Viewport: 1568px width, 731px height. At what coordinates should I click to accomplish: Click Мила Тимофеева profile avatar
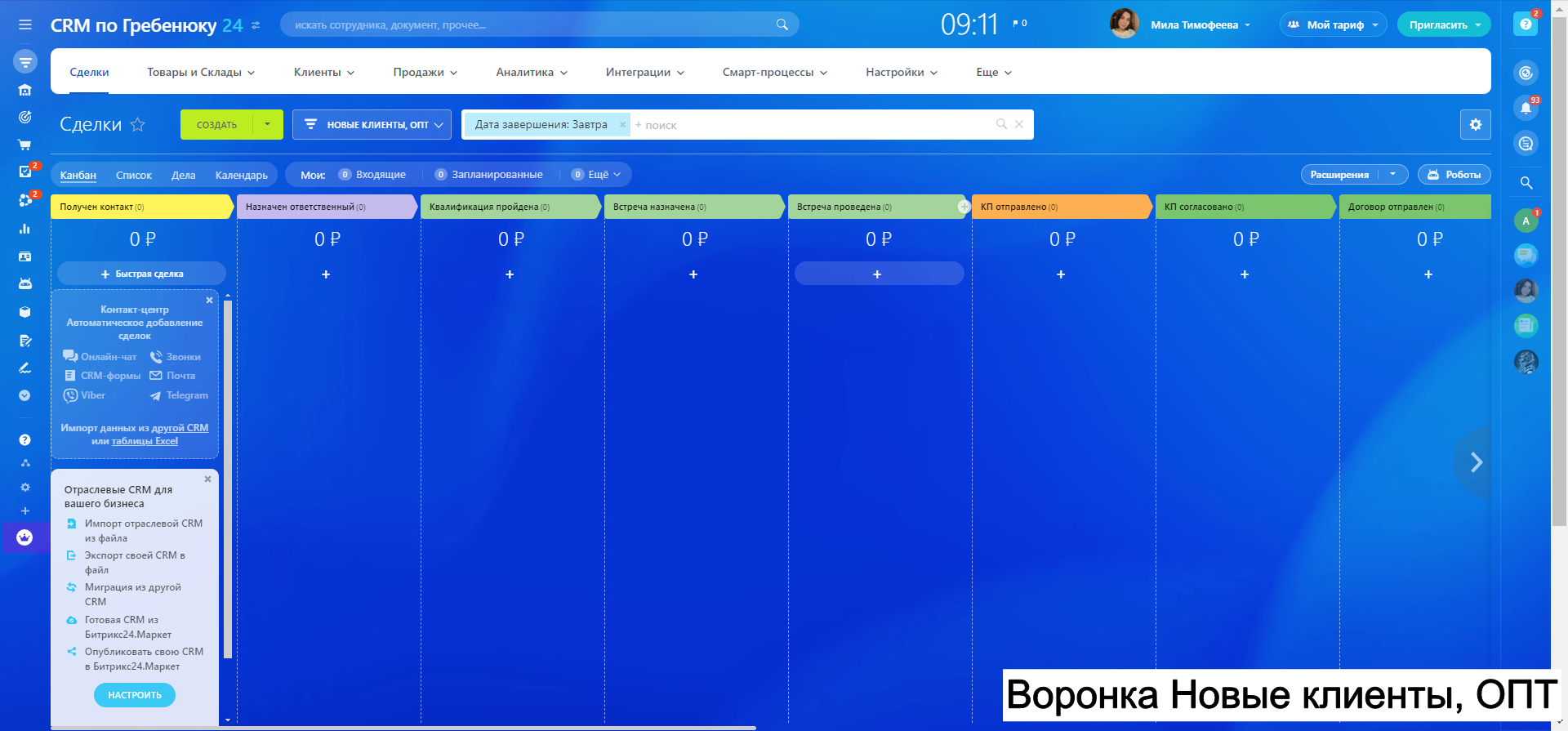pos(1125,24)
